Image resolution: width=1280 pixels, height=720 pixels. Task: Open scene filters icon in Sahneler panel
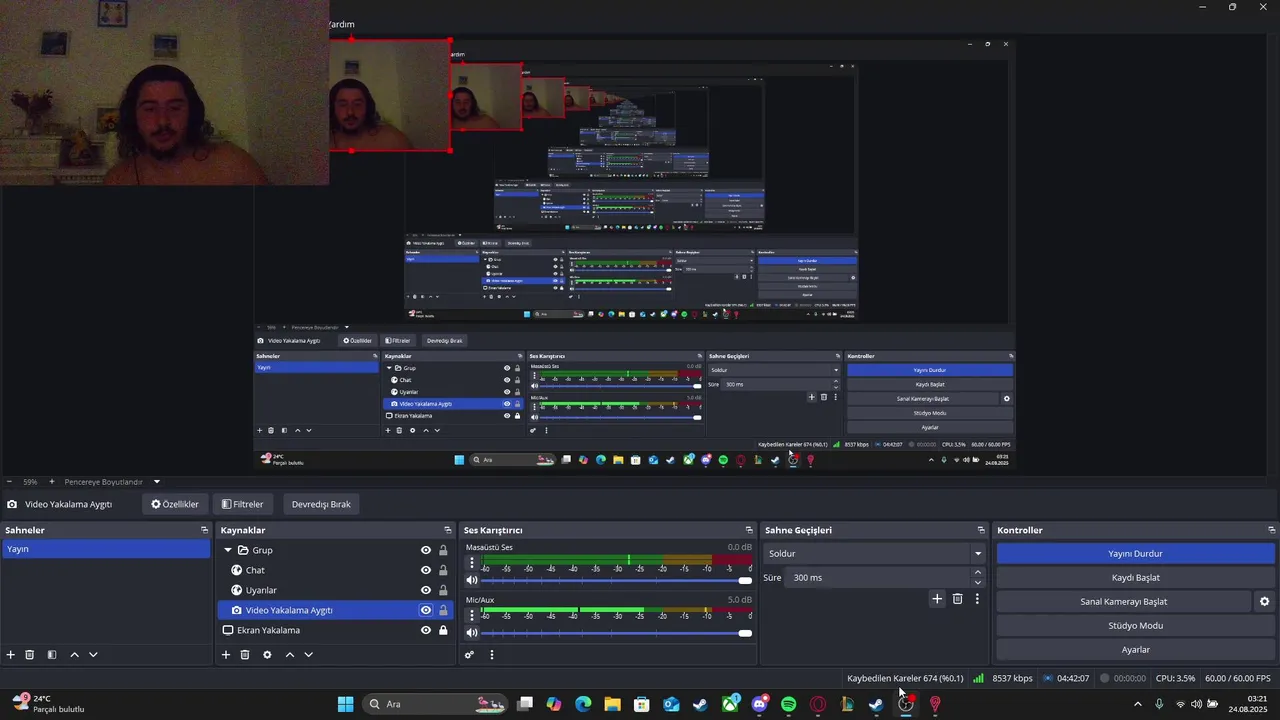tap(52, 655)
